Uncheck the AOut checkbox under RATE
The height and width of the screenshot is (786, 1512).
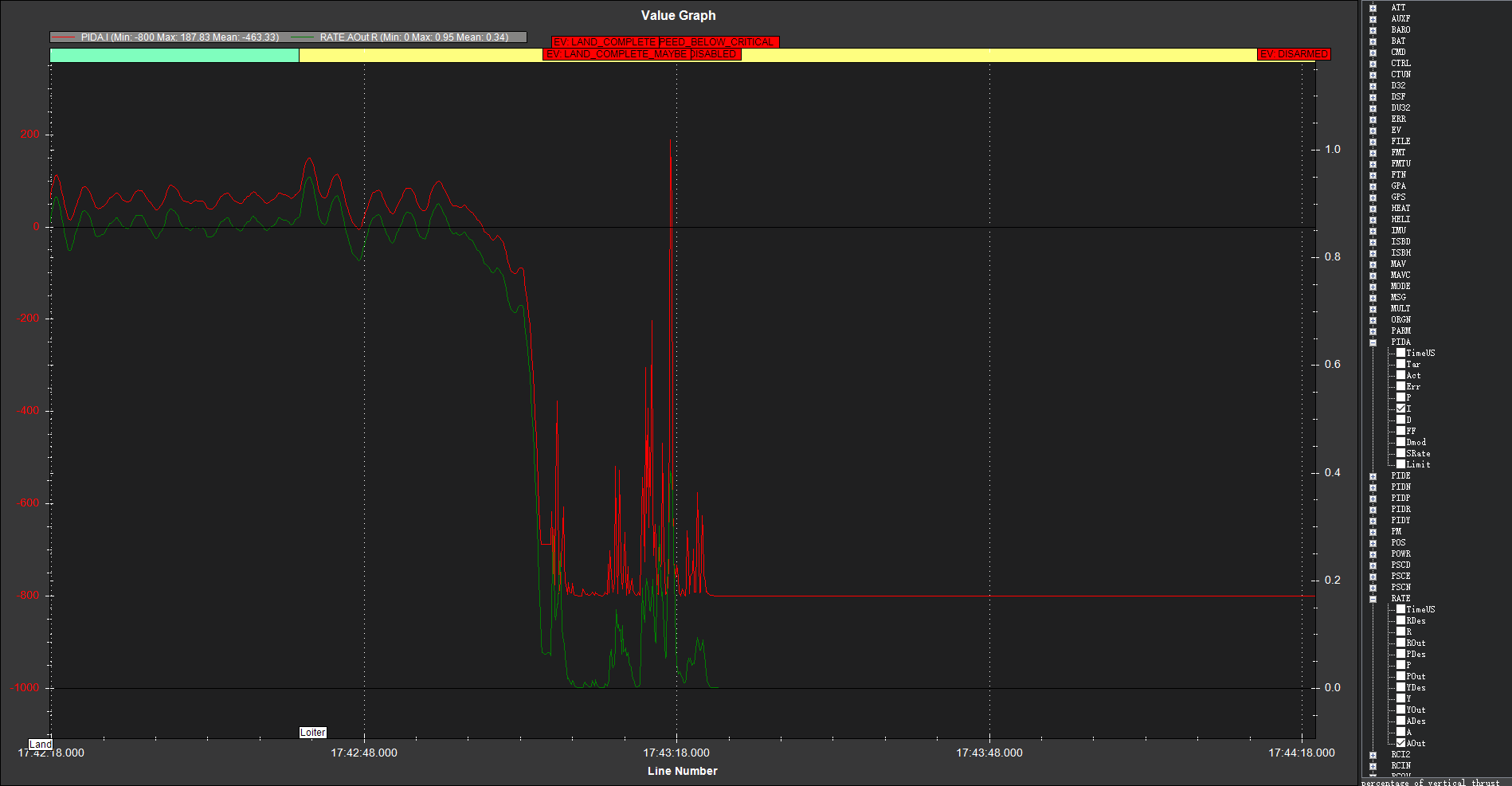pos(1400,743)
